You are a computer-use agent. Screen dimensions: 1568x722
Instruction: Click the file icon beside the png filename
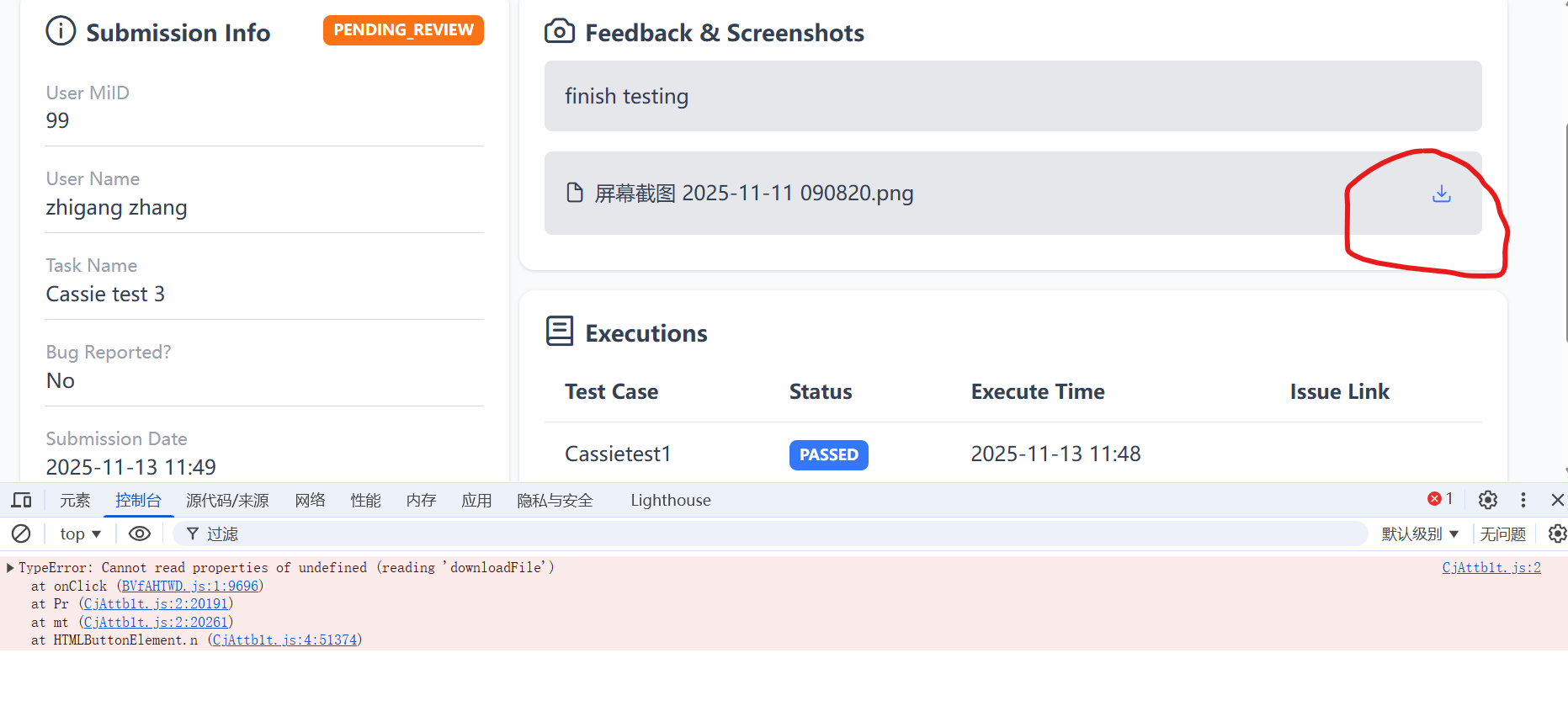click(574, 193)
